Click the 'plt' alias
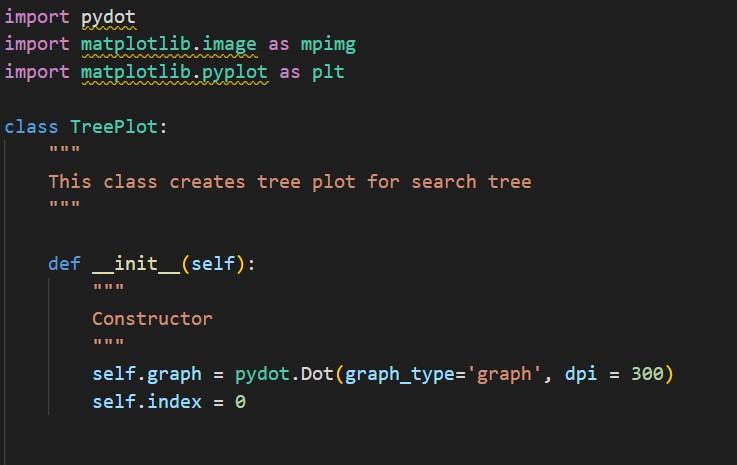Screen dimensions: 737x465 point(328,72)
